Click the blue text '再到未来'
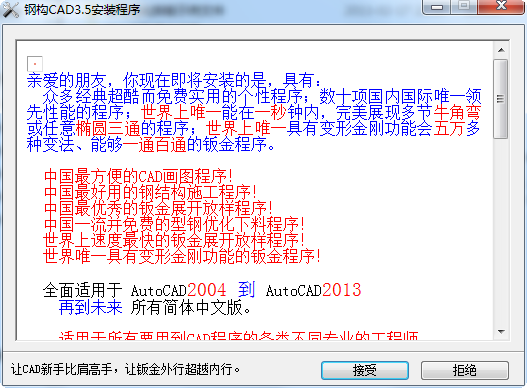 [90, 307]
